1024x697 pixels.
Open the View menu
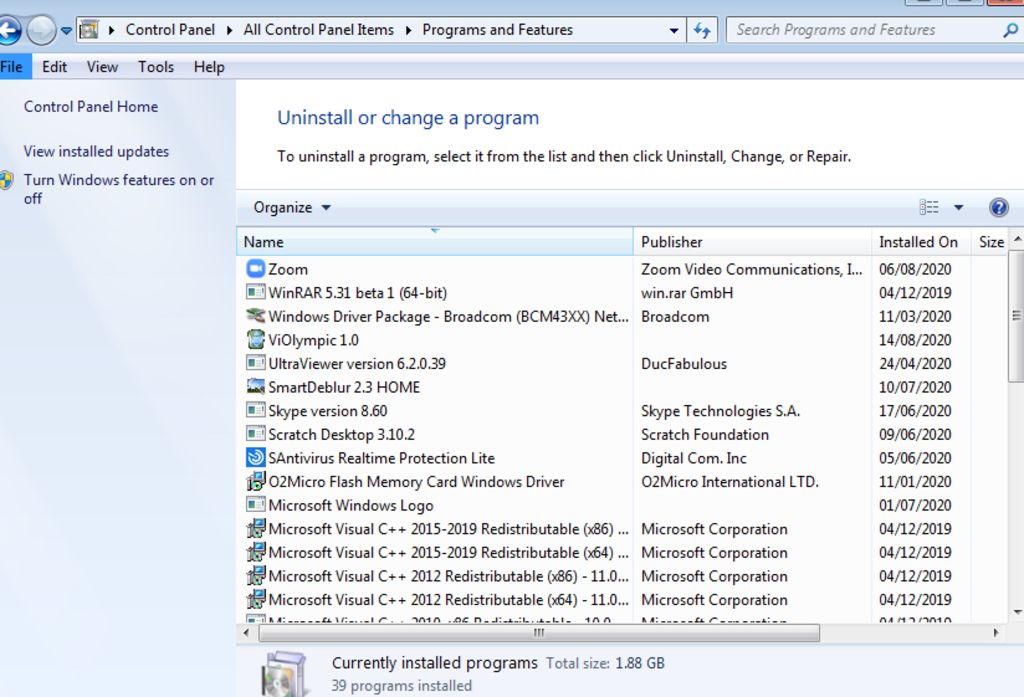point(103,67)
